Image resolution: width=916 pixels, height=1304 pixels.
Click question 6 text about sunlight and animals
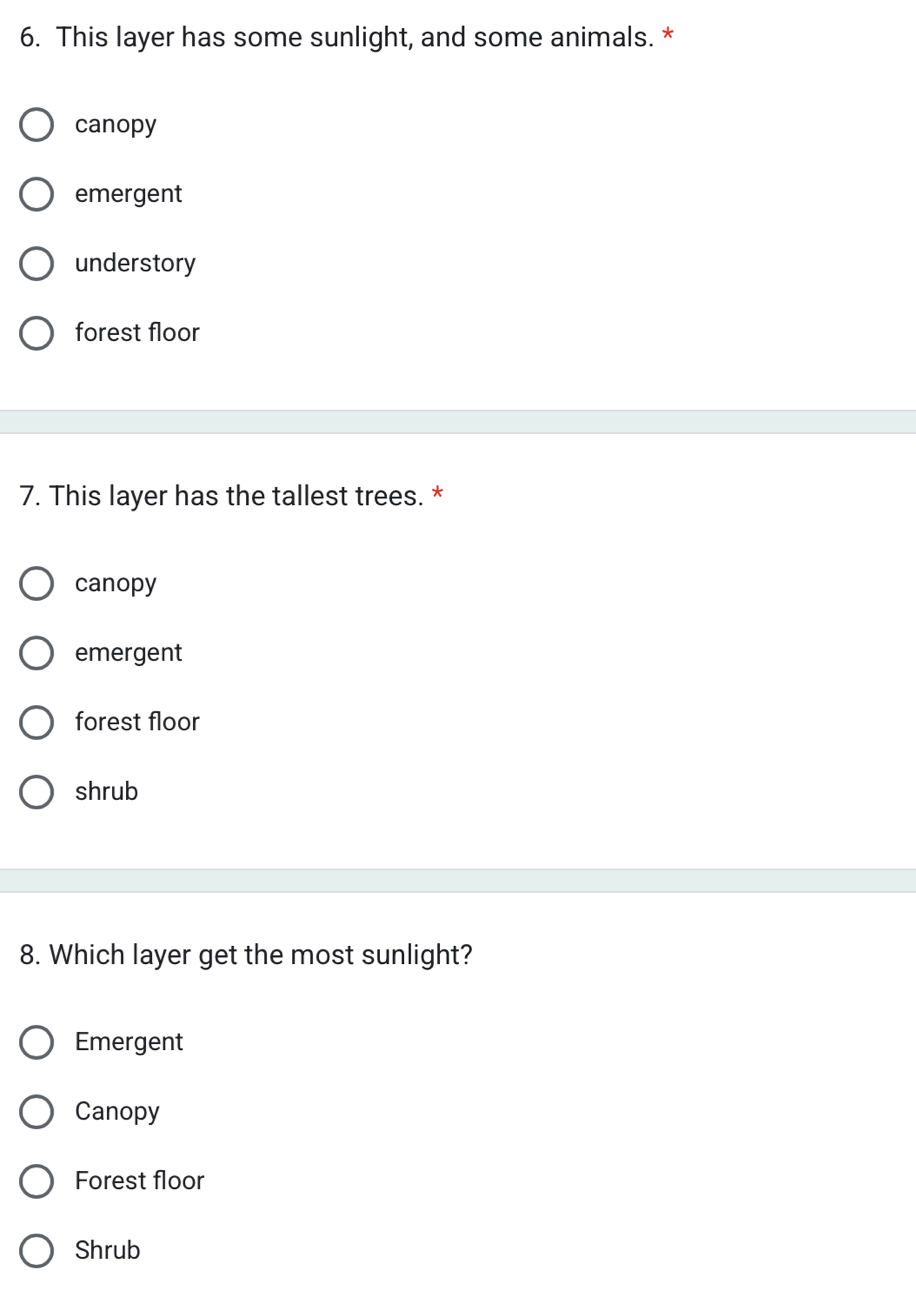336,38
